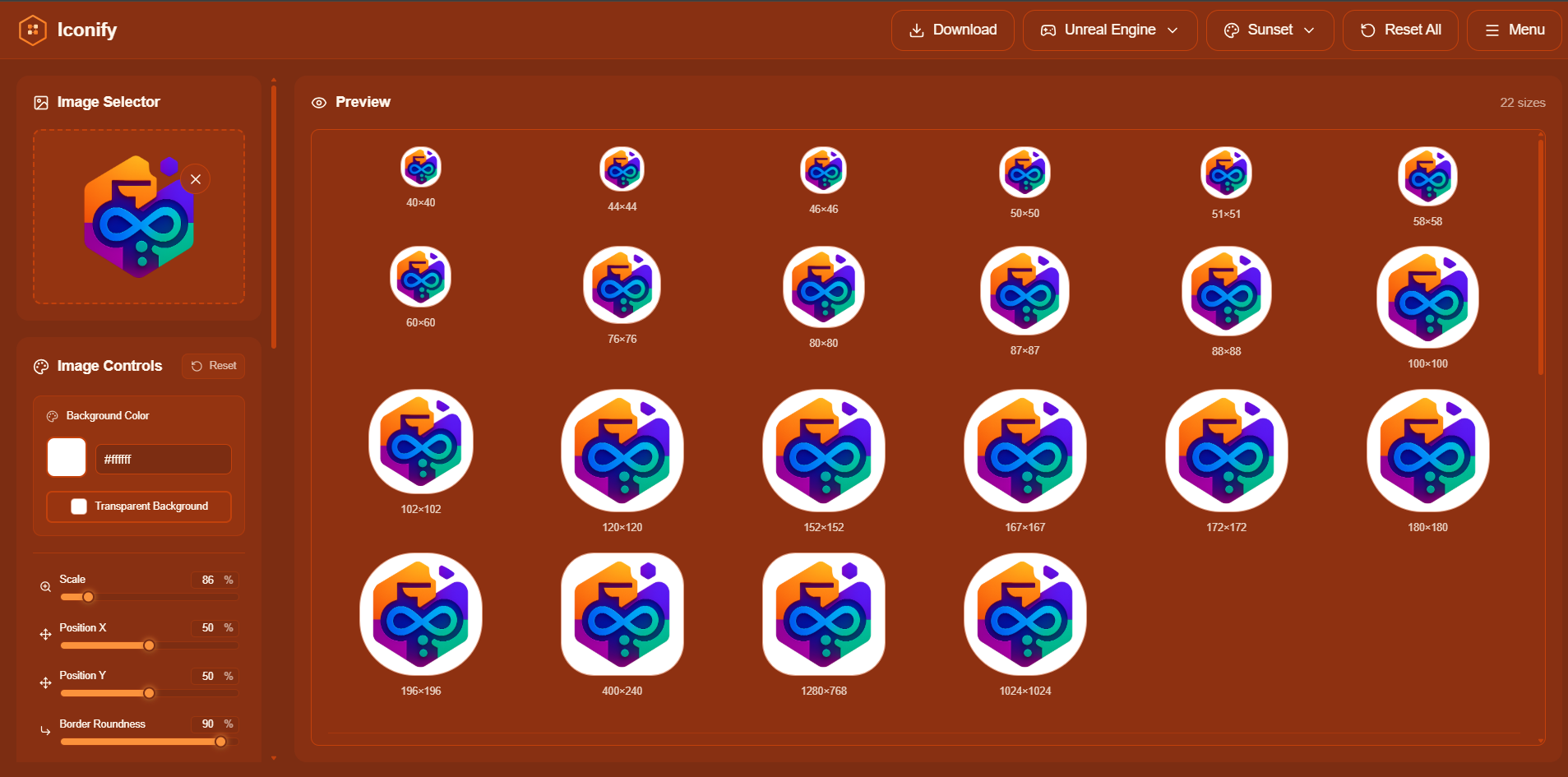
Task: Click the Iconify hexagon logo icon
Action: (33, 30)
